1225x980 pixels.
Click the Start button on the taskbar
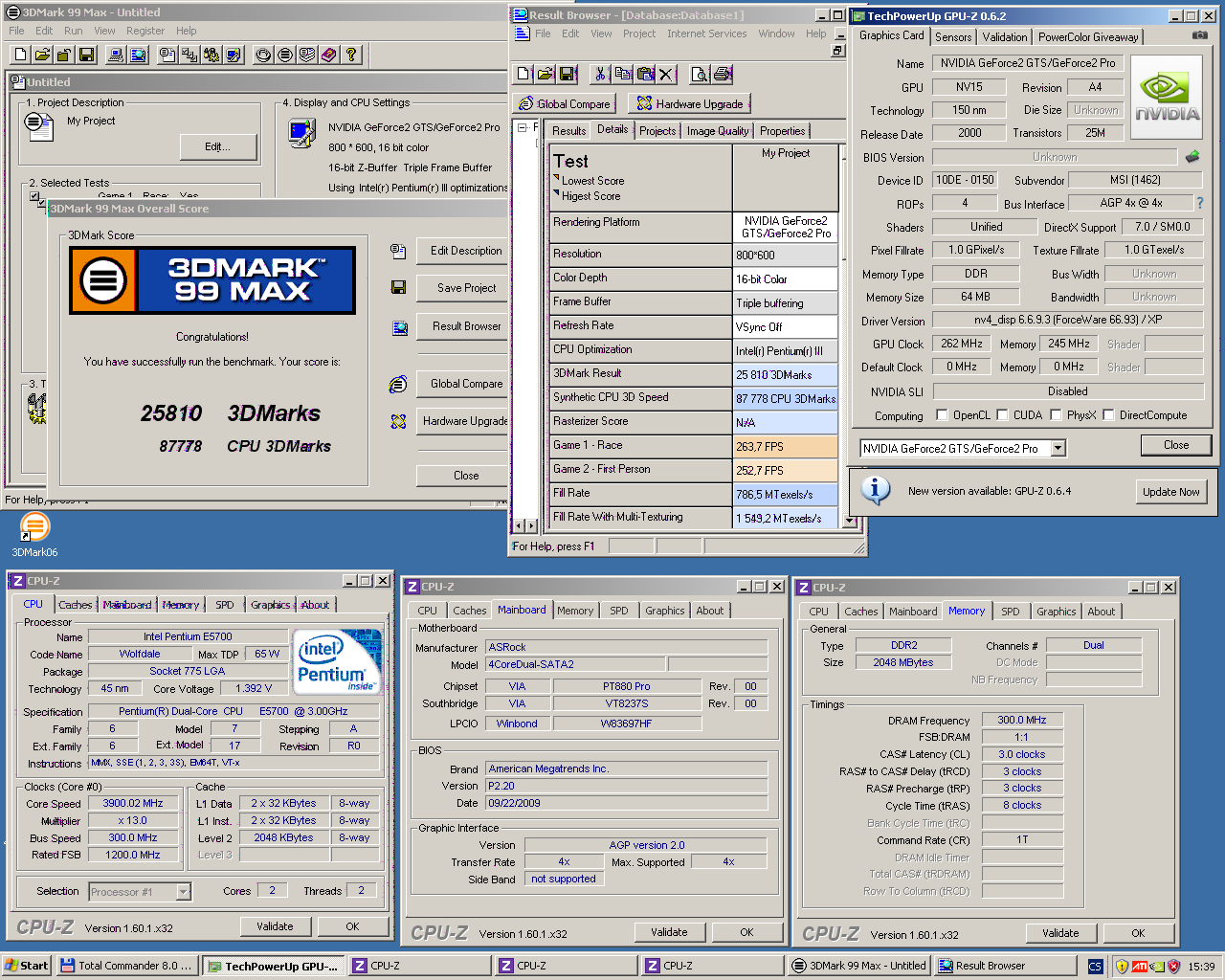pos(27,966)
